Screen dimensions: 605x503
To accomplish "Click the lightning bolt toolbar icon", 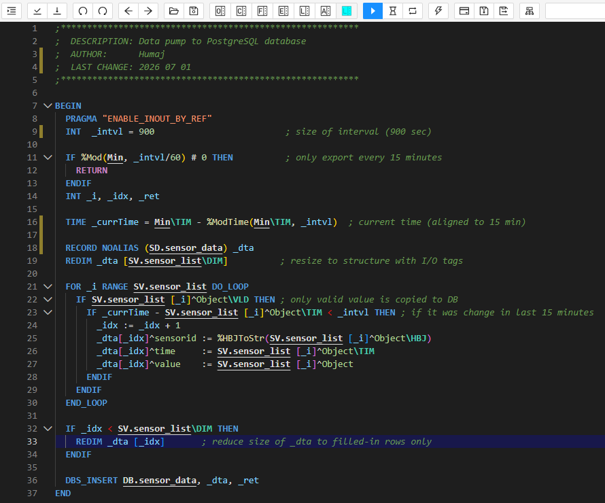I will 438,11.
